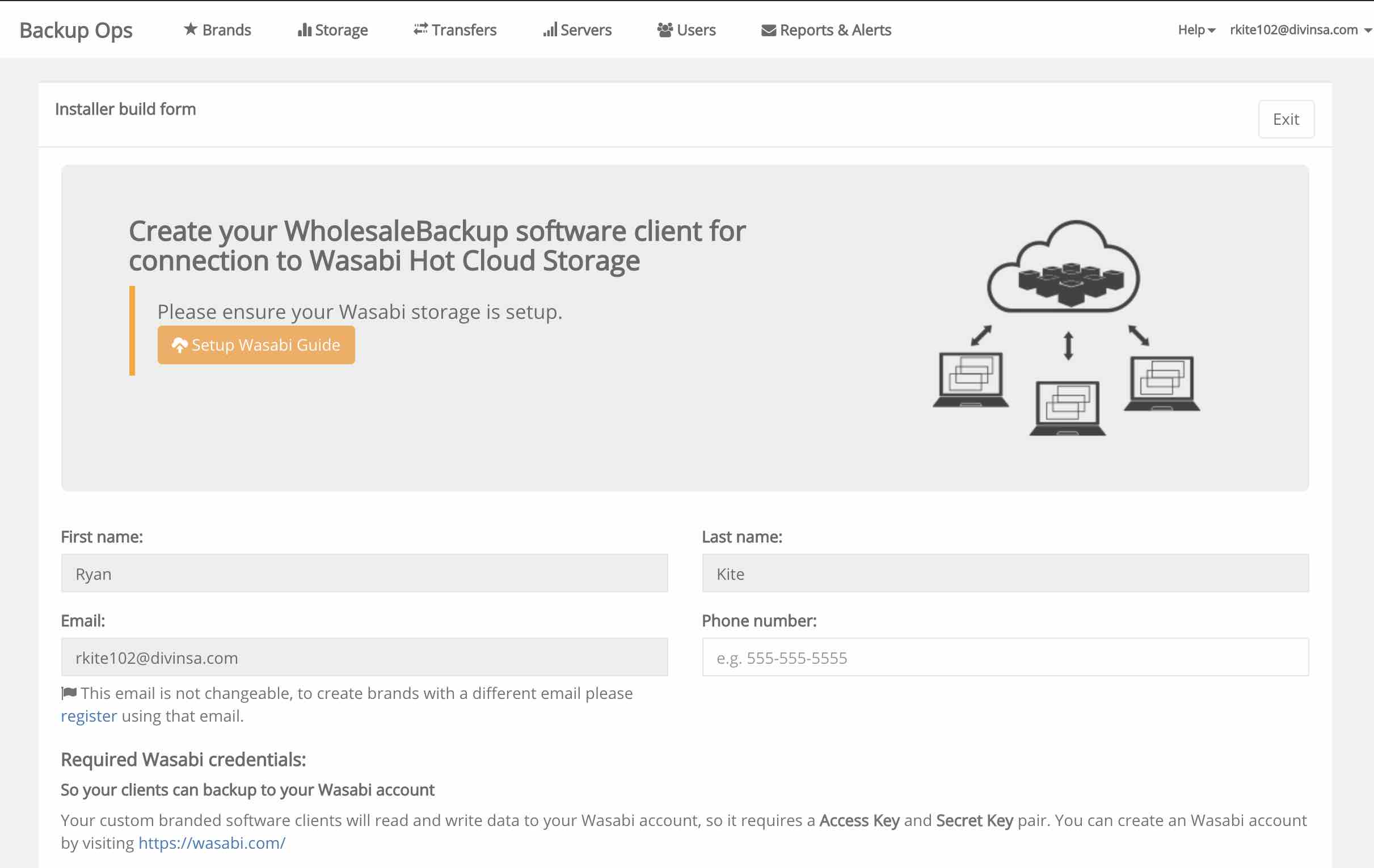
Task: Click the cloud upload icon on Setup Wasabi Guide
Action: click(x=179, y=345)
